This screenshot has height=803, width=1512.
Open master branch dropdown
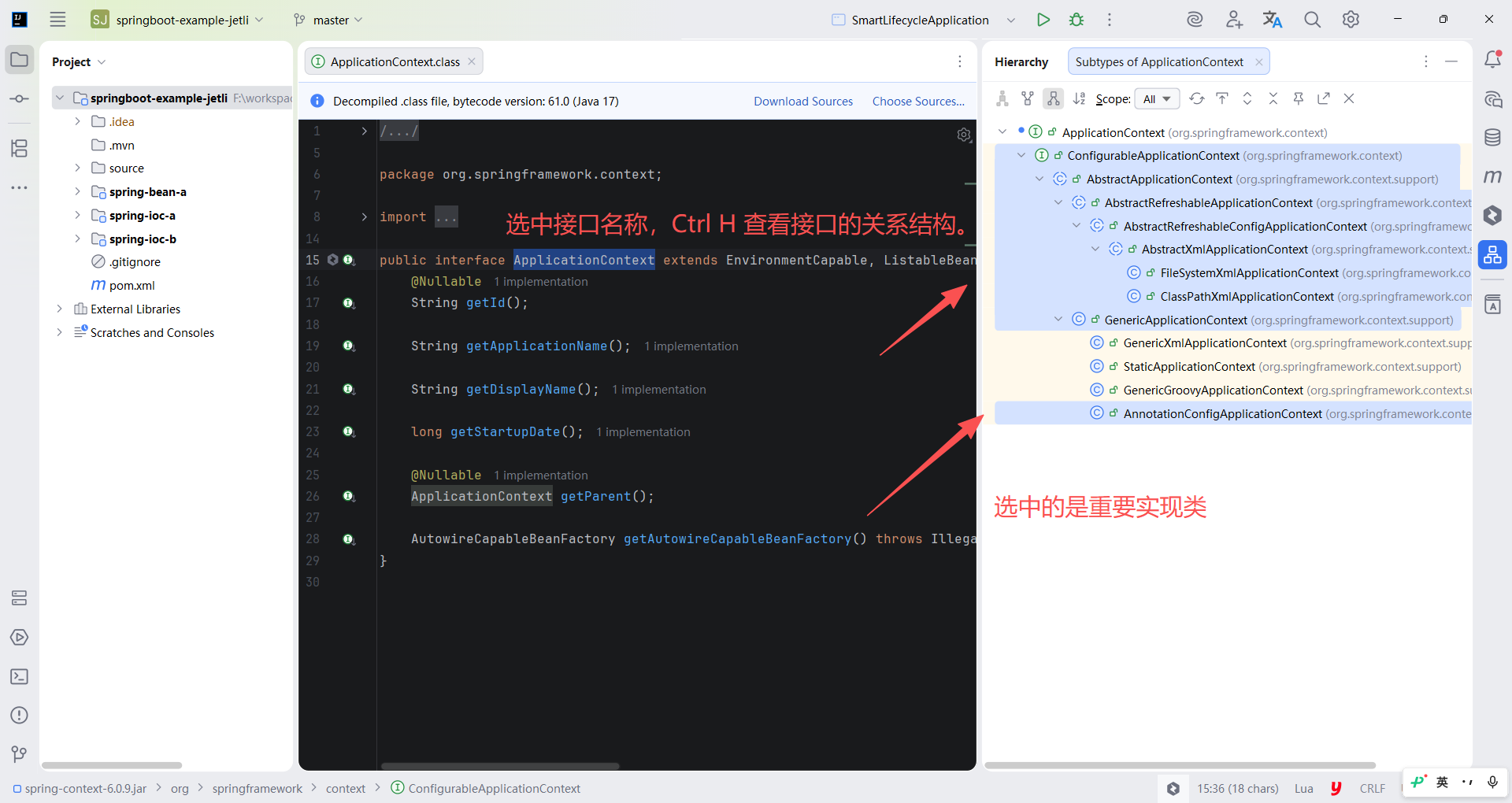[328, 20]
